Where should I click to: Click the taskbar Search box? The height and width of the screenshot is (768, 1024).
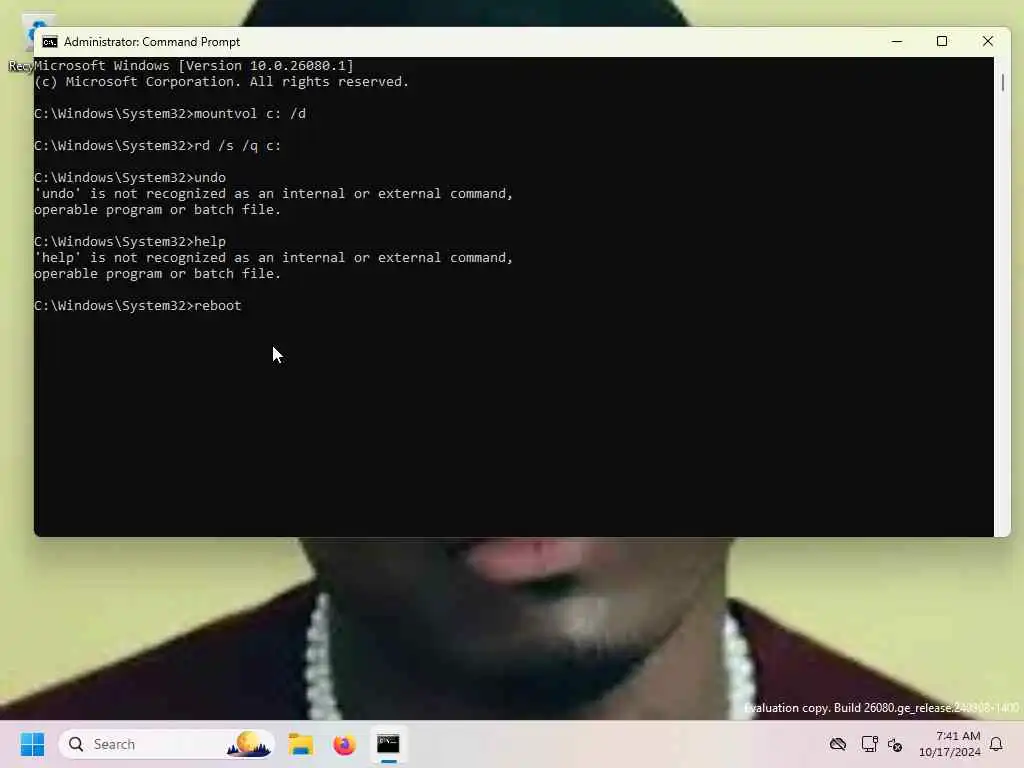coord(167,744)
